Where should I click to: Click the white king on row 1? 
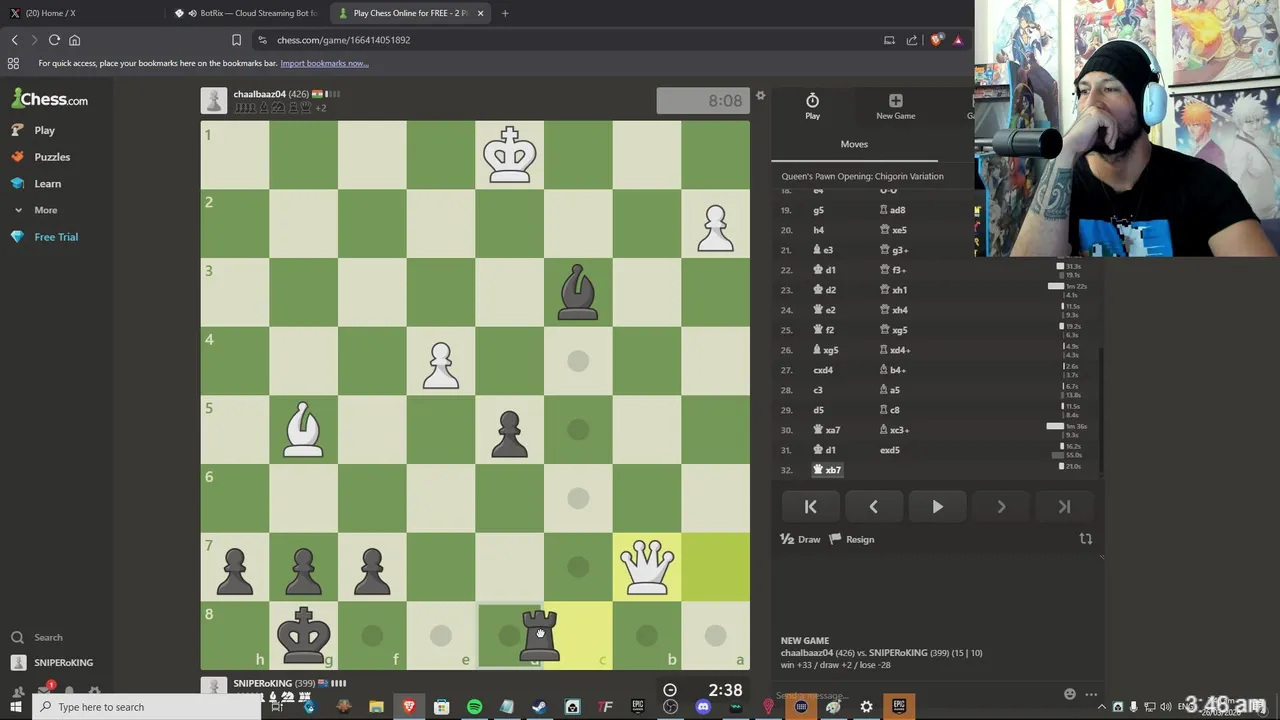[x=510, y=155]
